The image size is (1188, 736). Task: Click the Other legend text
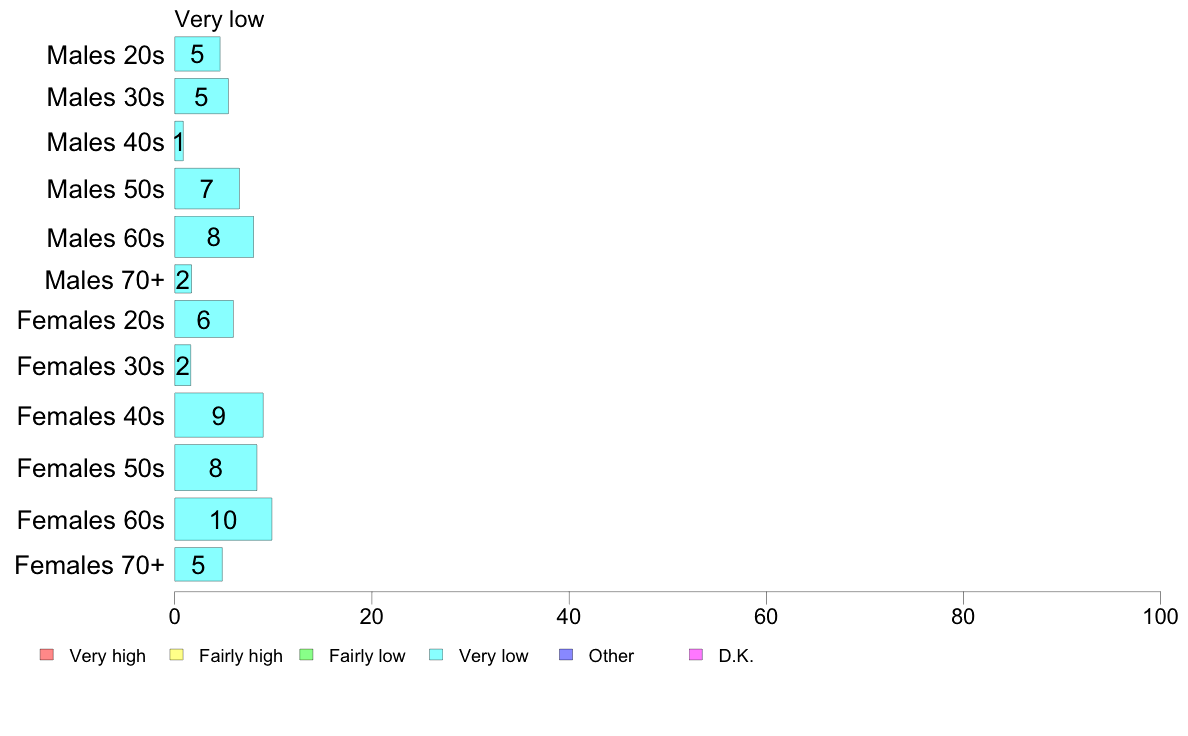611,656
